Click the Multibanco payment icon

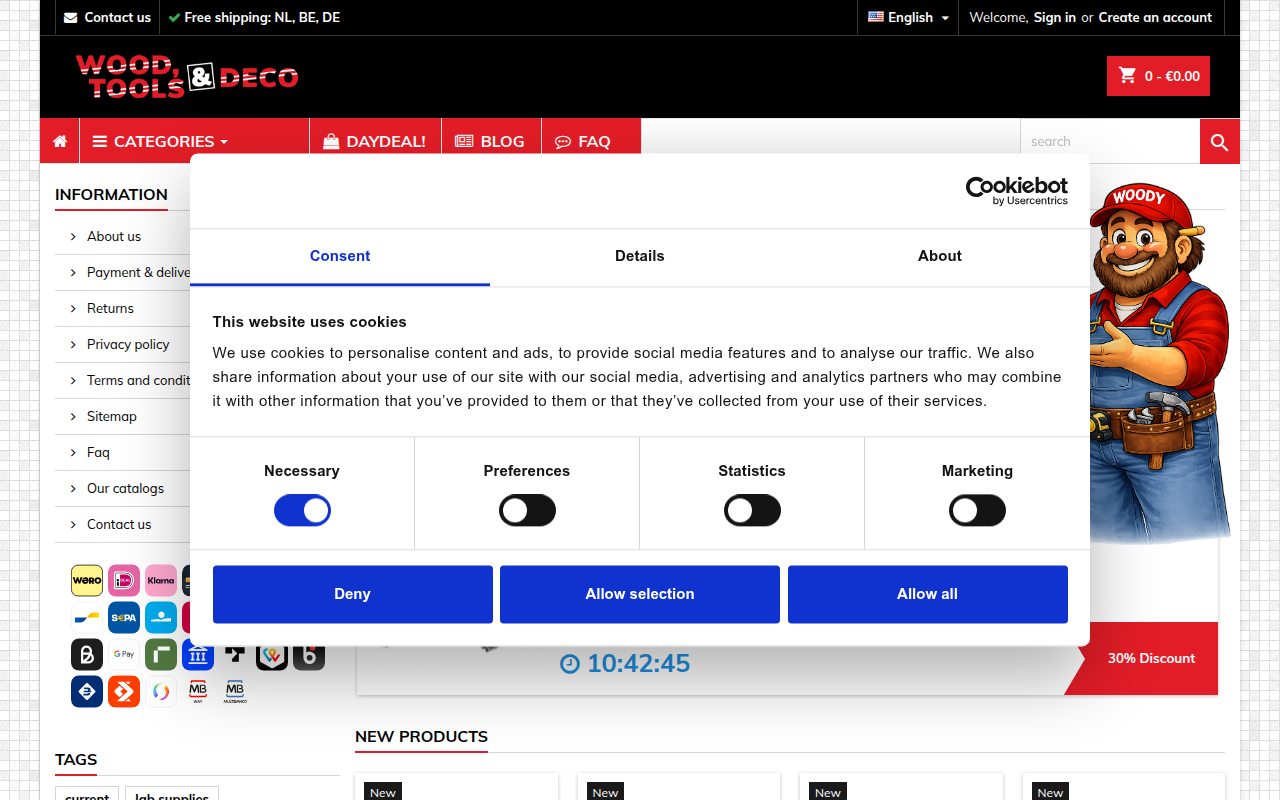[235, 692]
